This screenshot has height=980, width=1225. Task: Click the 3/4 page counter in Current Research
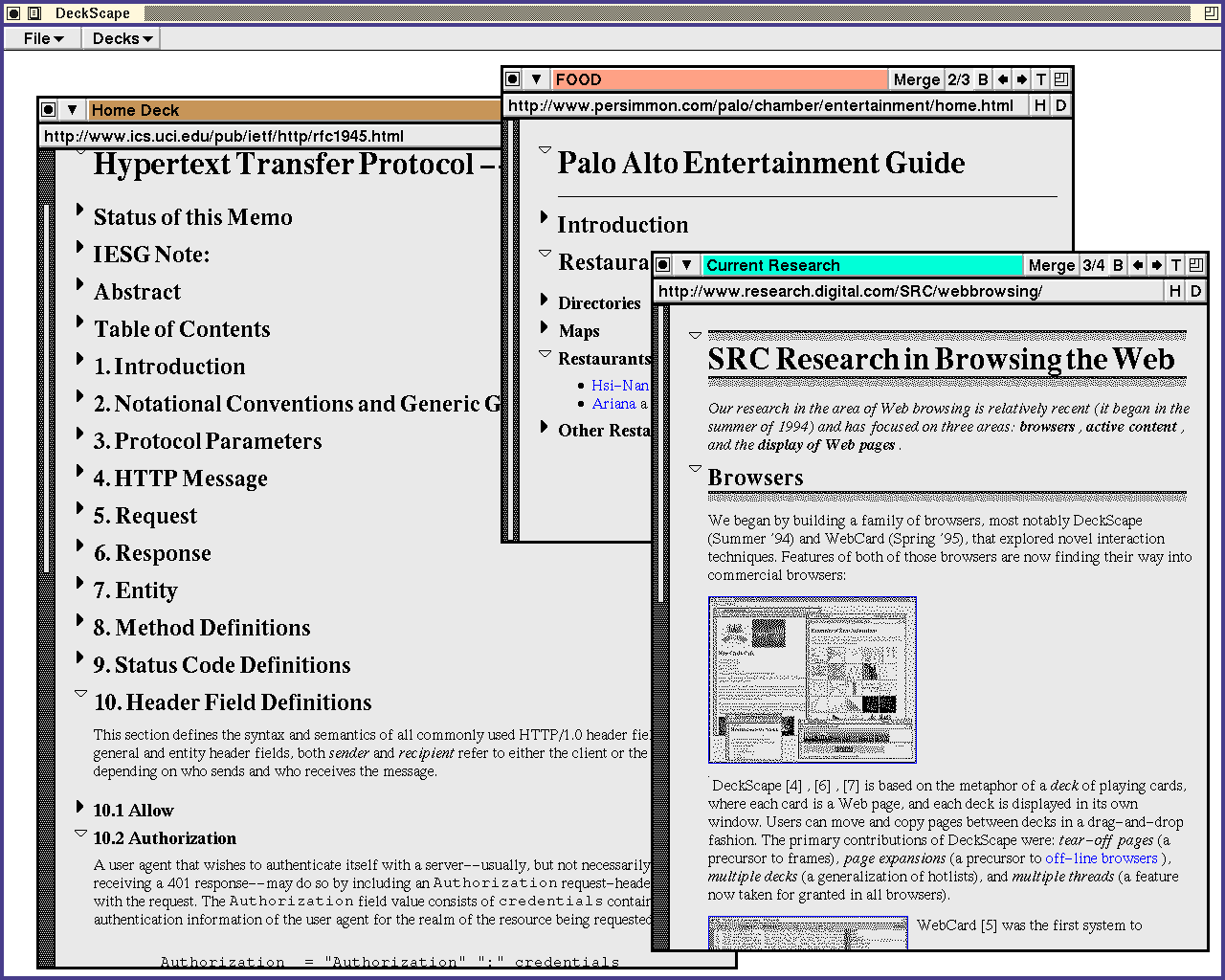point(1094,265)
